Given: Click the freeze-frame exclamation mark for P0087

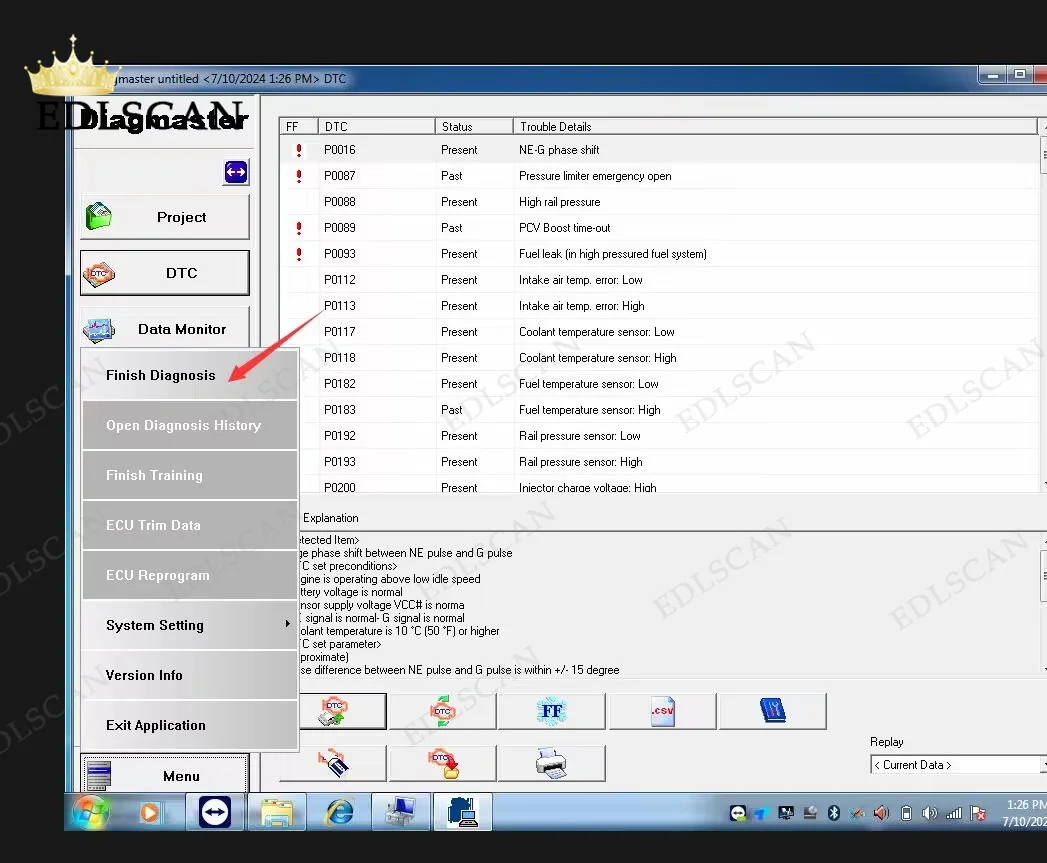Looking at the screenshot, I should [x=298, y=176].
